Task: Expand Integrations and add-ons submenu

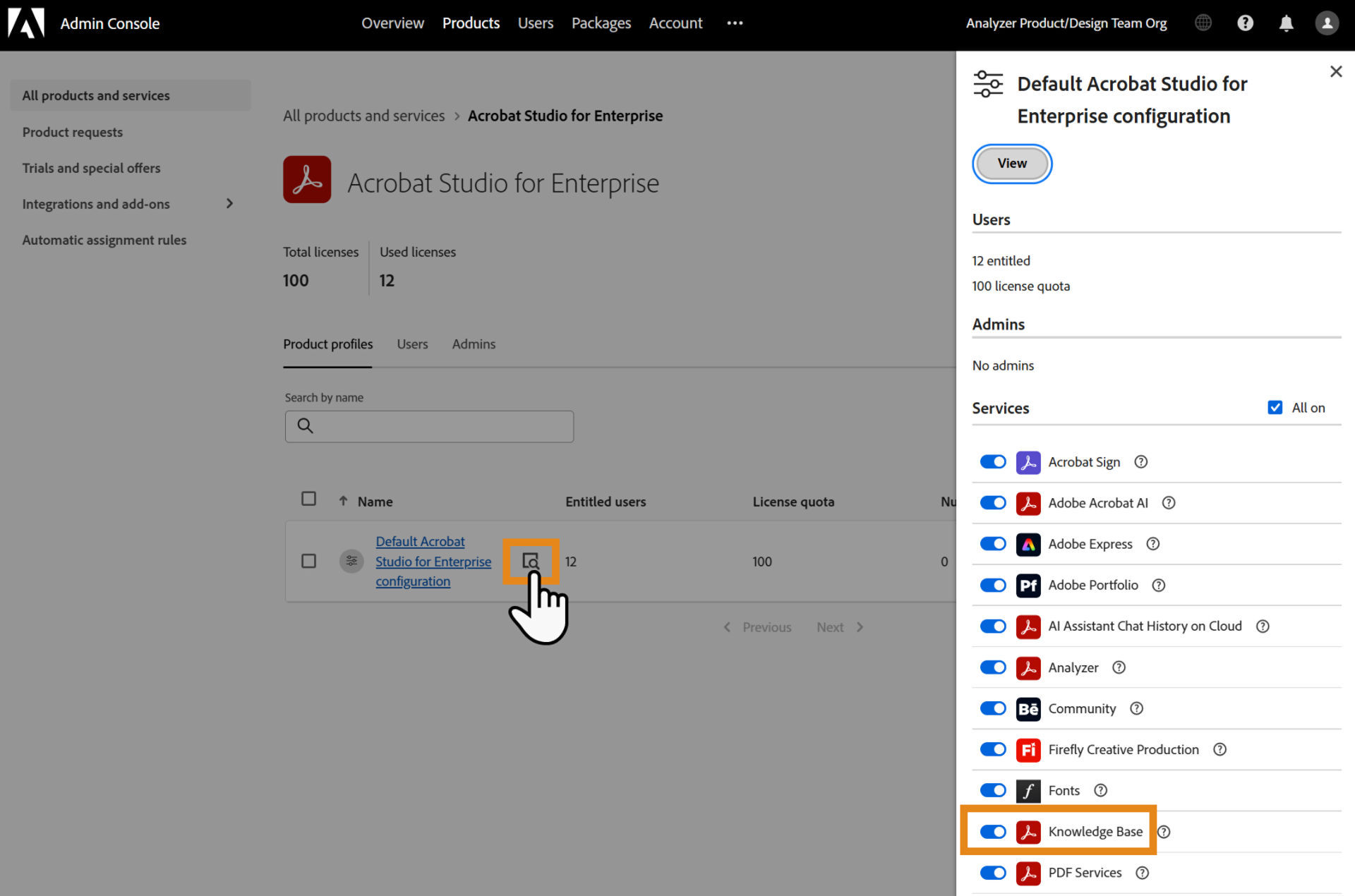Action: point(229,203)
